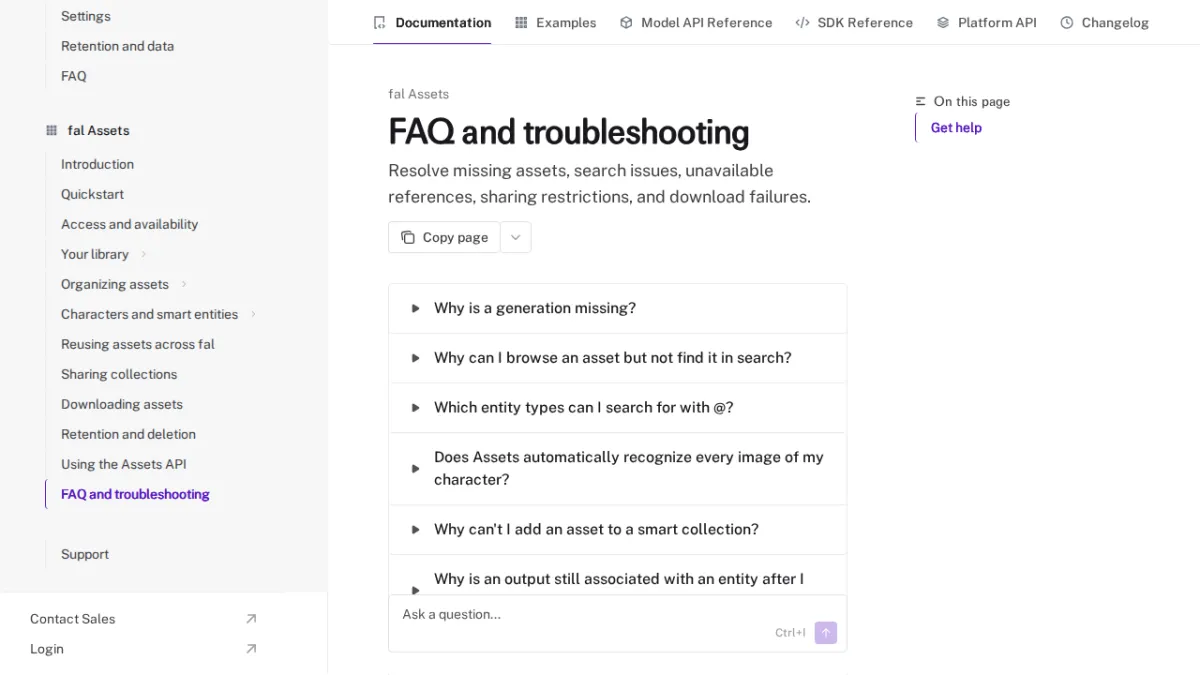1200x675 pixels.
Task: Open the Support sidebar link
Action: [x=85, y=554]
